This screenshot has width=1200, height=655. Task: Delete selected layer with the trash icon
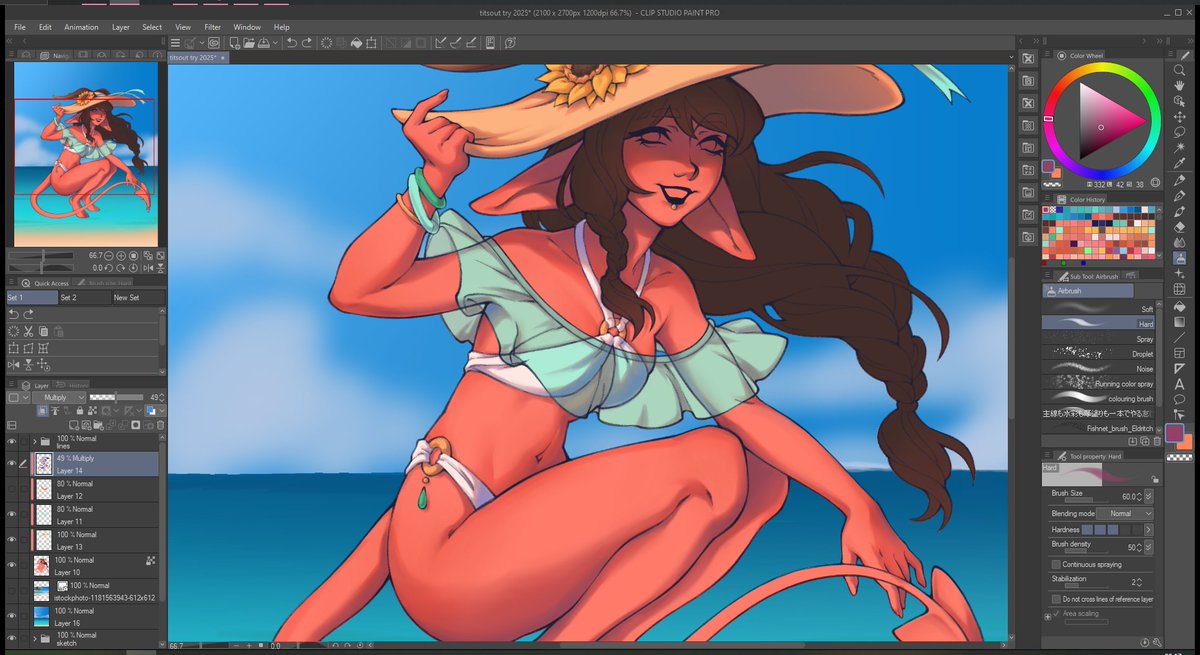(160, 425)
